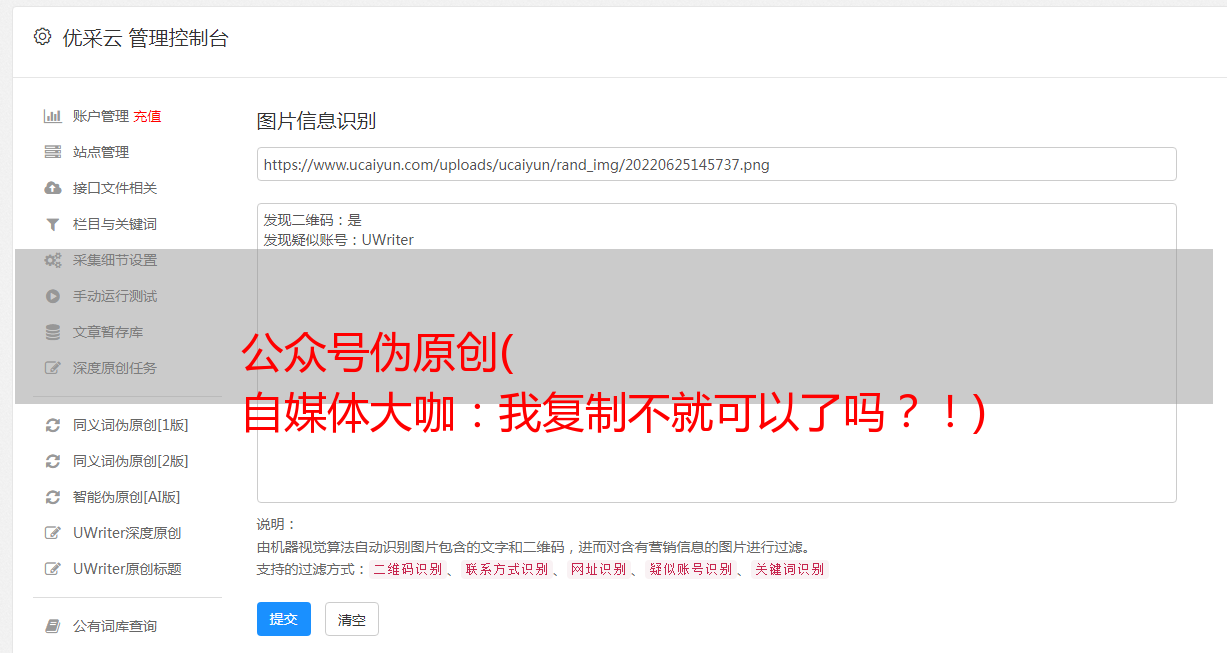This screenshot has width=1227, height=653.
Task: Click the 网址识别 tag
Action: click(598, 569)
